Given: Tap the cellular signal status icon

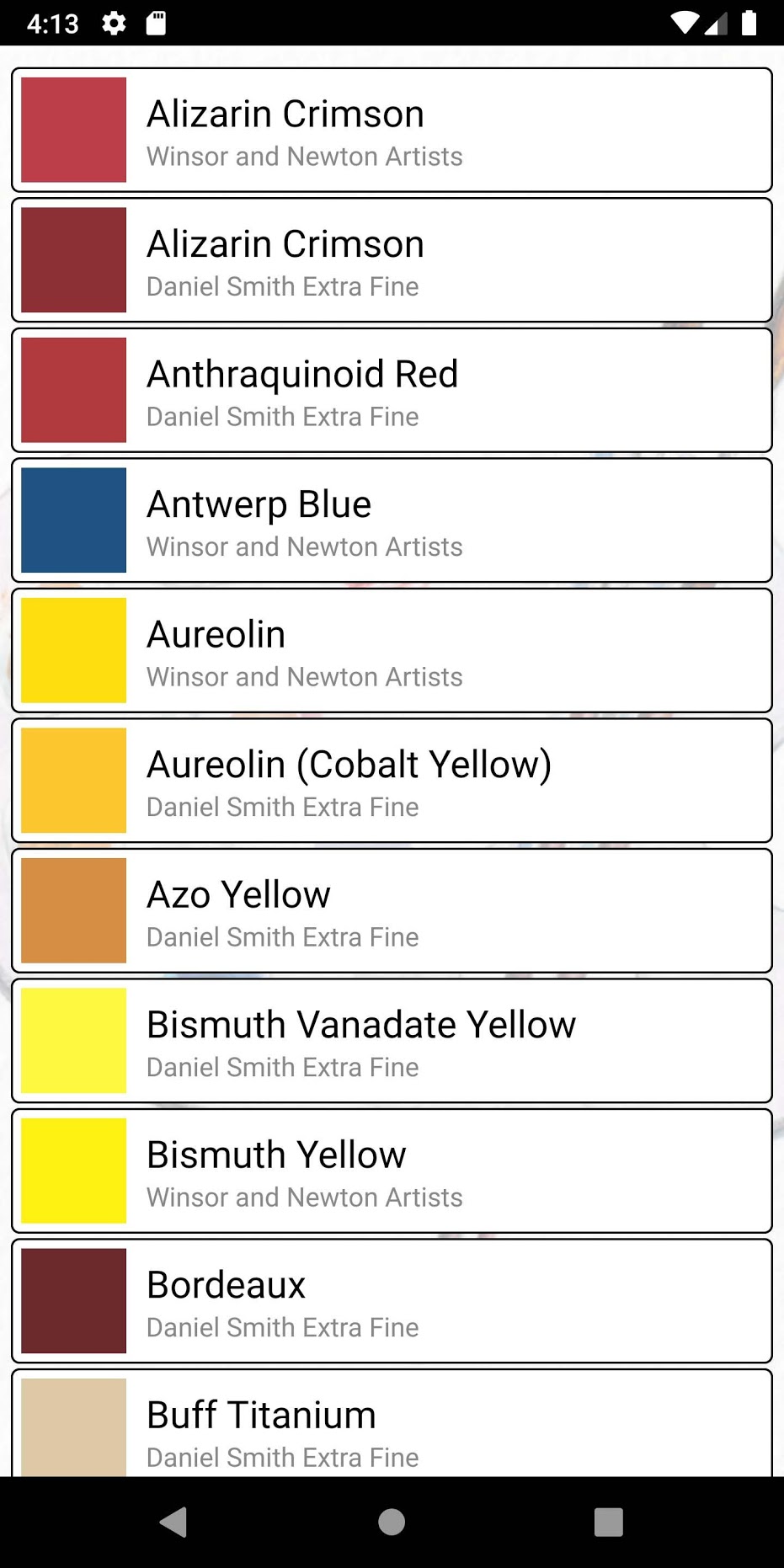Looking at the screenshot, I should point(716,23).
